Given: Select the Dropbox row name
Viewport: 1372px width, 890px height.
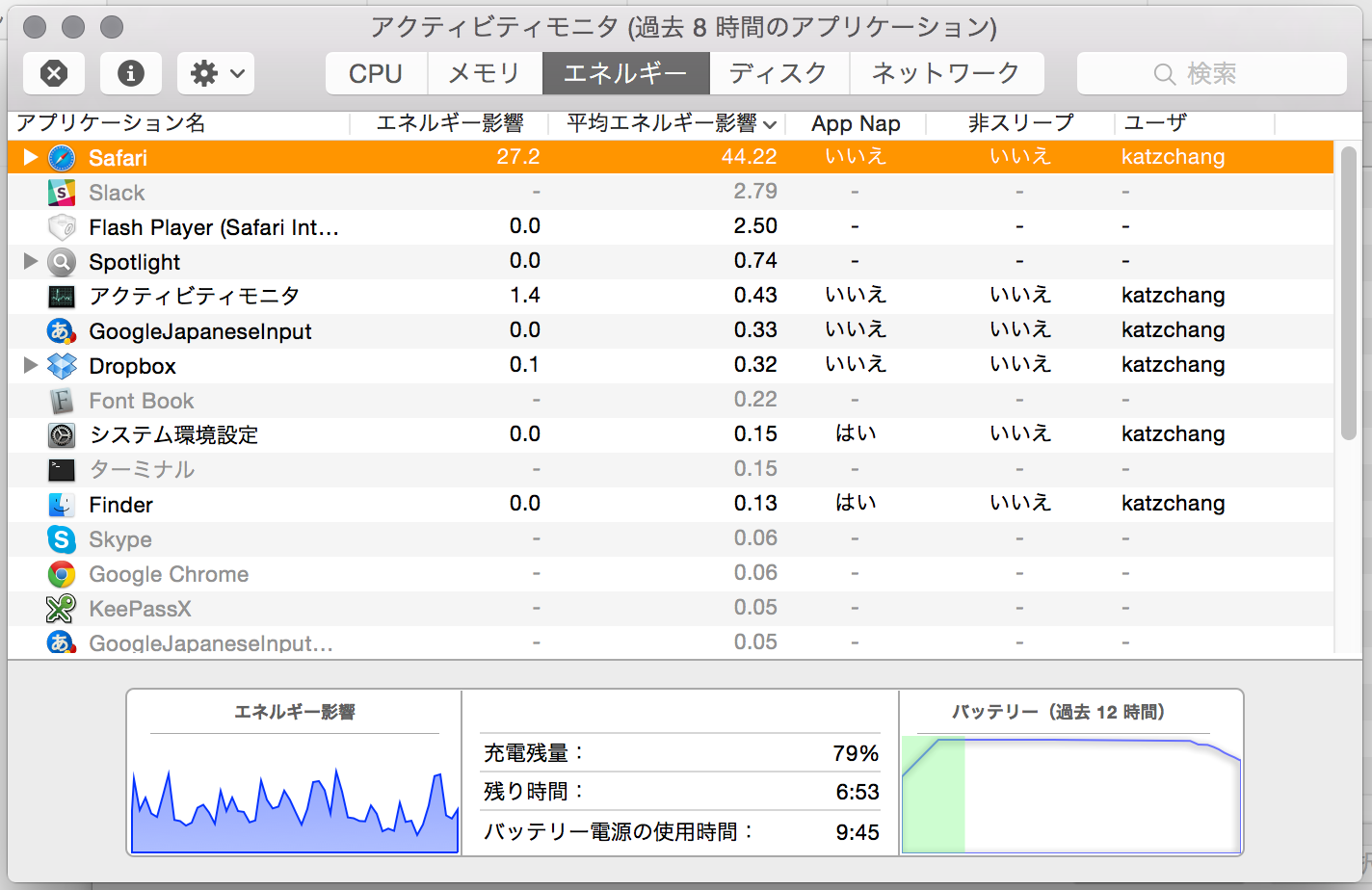Looking at the screenshot, I should coord(133,366).
